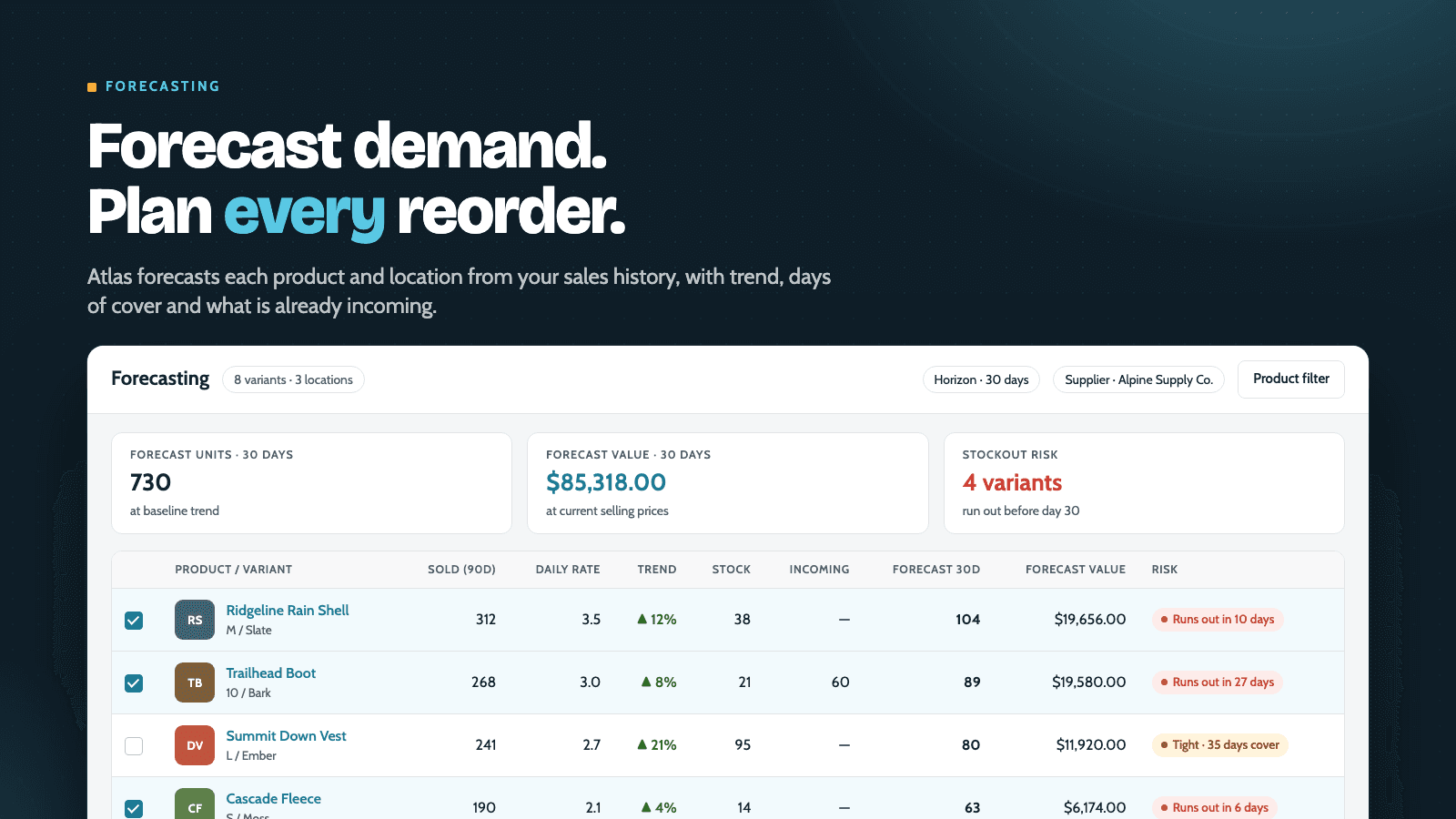
Task: Sort by the Trend column header
Action: (657, 570)
